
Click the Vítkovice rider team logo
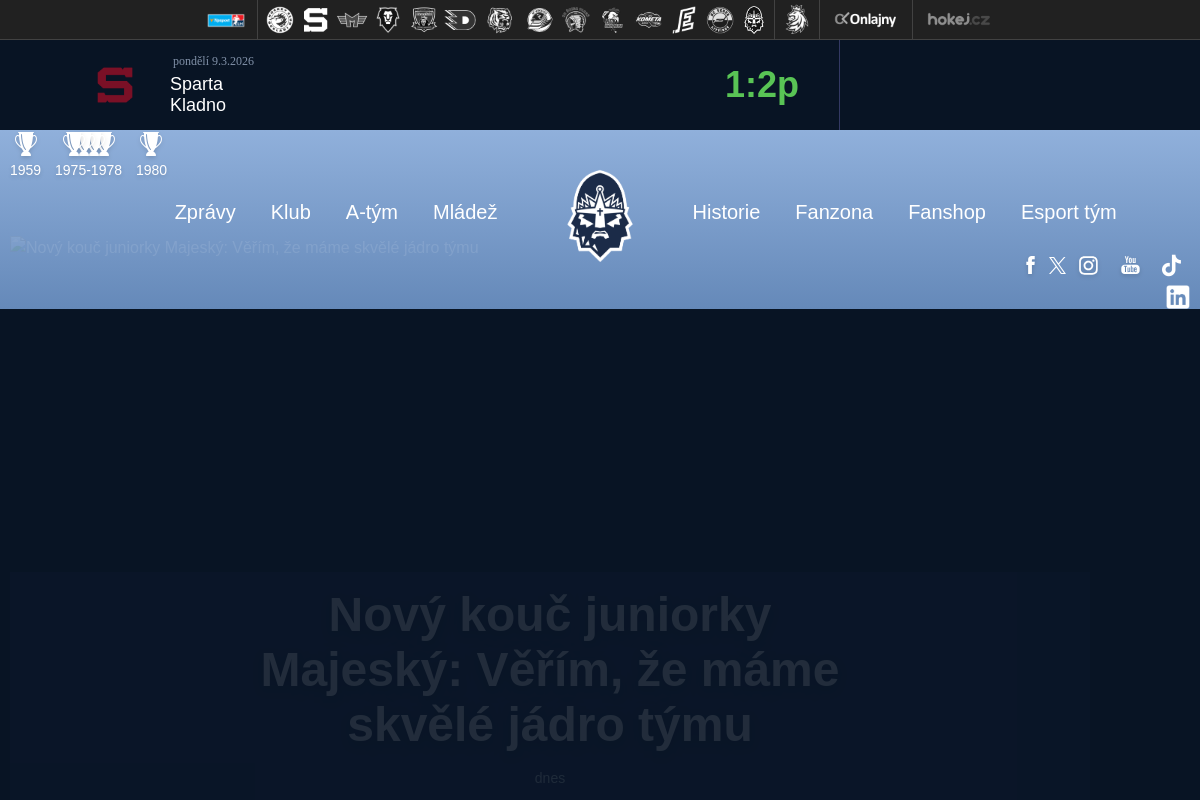click(x=613, y=20)
